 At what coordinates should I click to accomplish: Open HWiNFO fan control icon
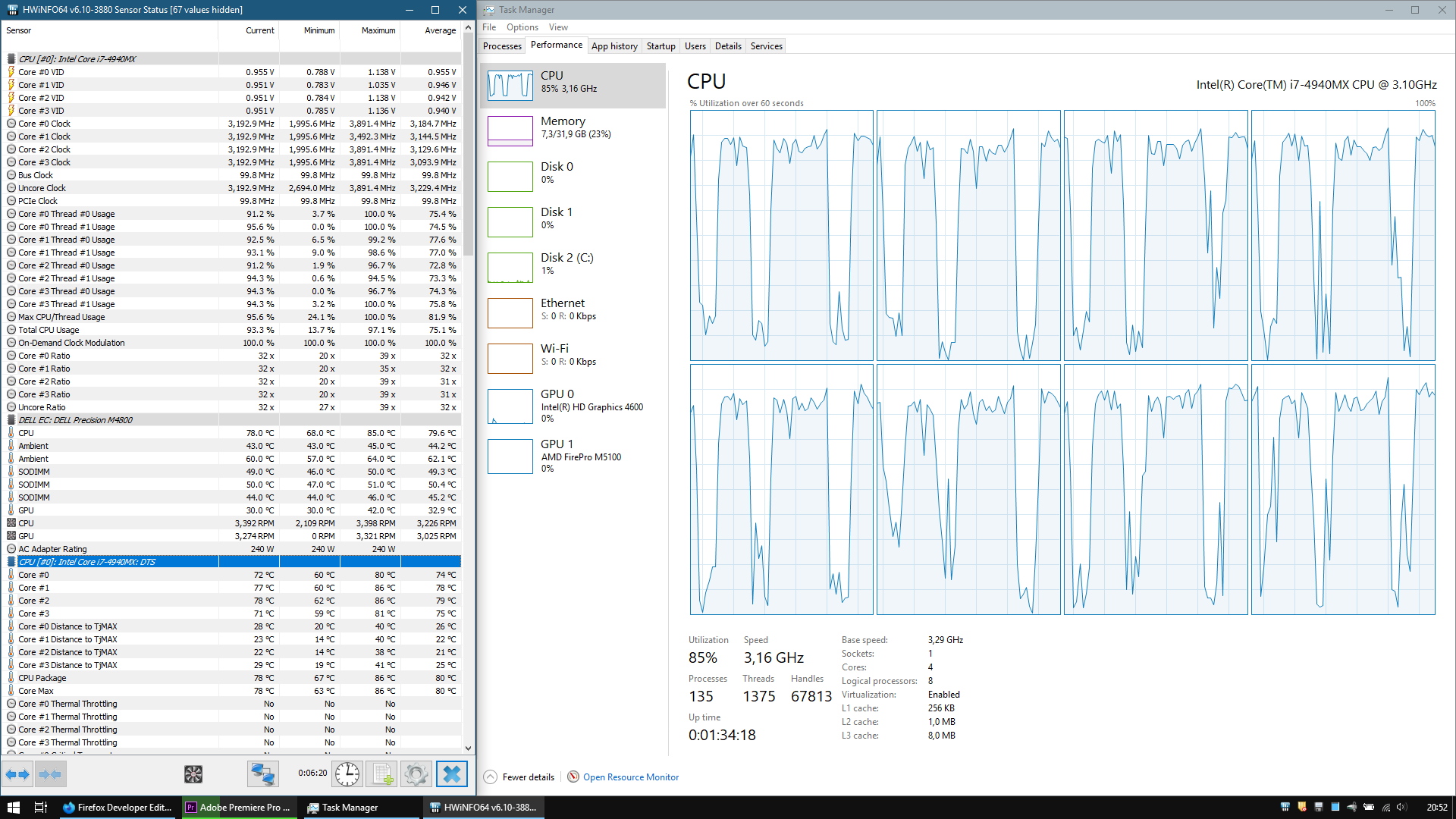click(x=193, y=774)
